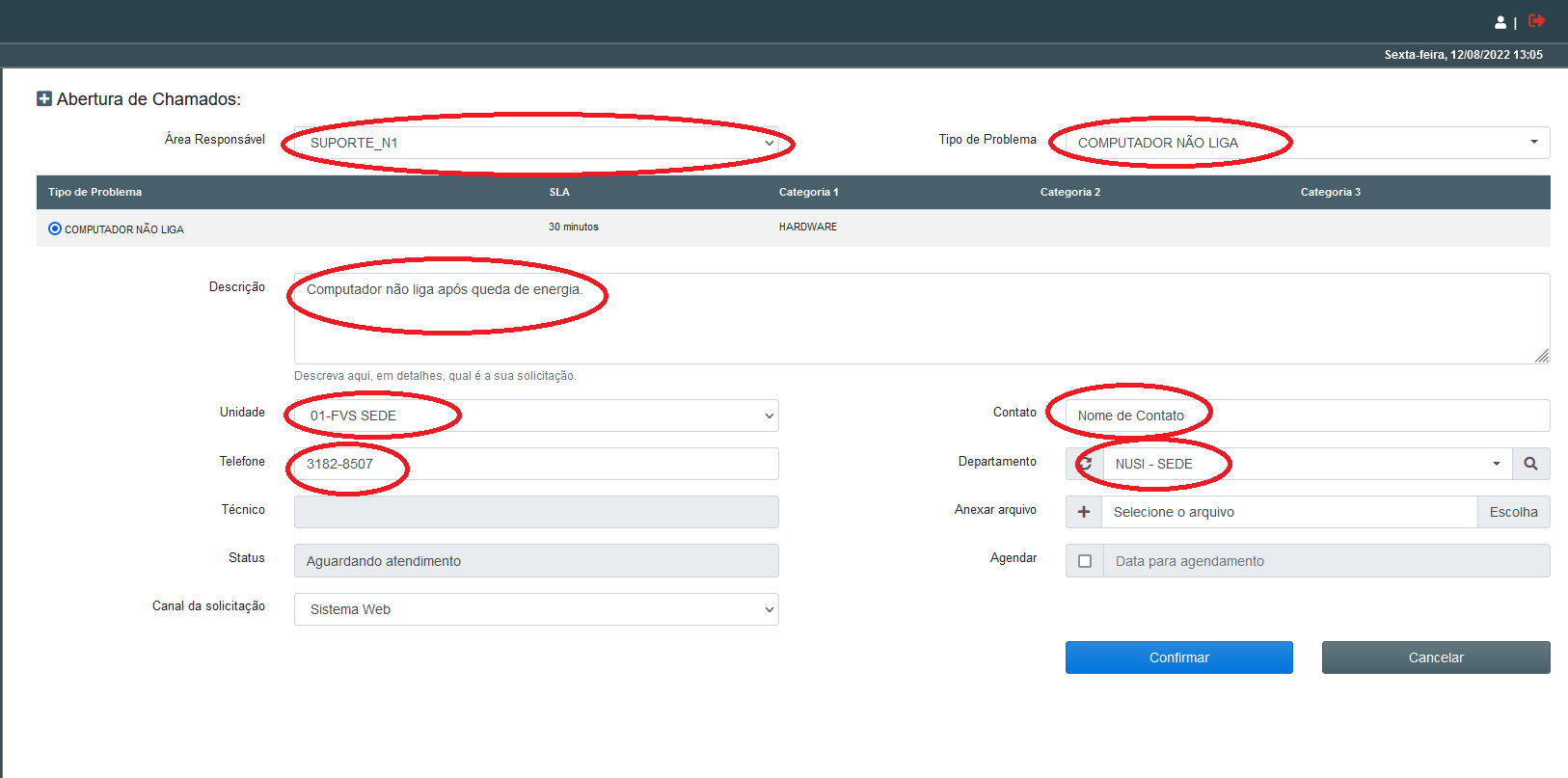
Task: Select the COMPUTADOR NÃO LIGA radio button
Action: (55, 228)
